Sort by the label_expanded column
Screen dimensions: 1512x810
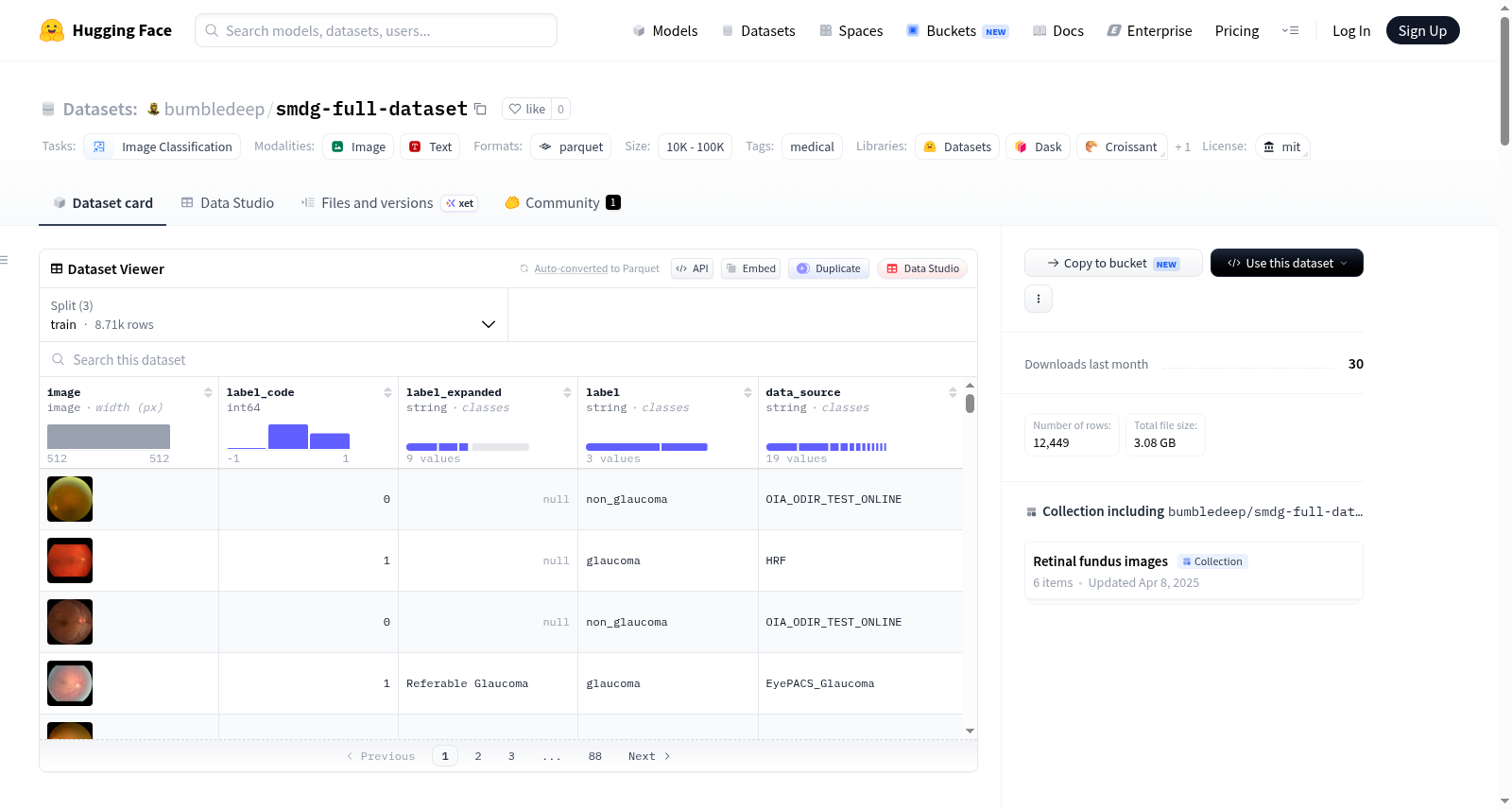(x=567, y=392)
